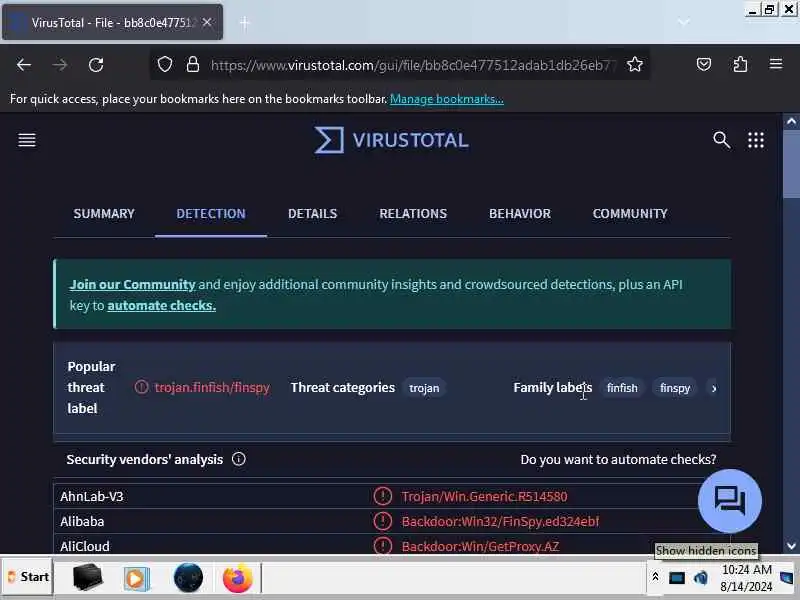This screenshot has width=800, height=600.
Task: Open the Windows Start button
Action: 28,577
